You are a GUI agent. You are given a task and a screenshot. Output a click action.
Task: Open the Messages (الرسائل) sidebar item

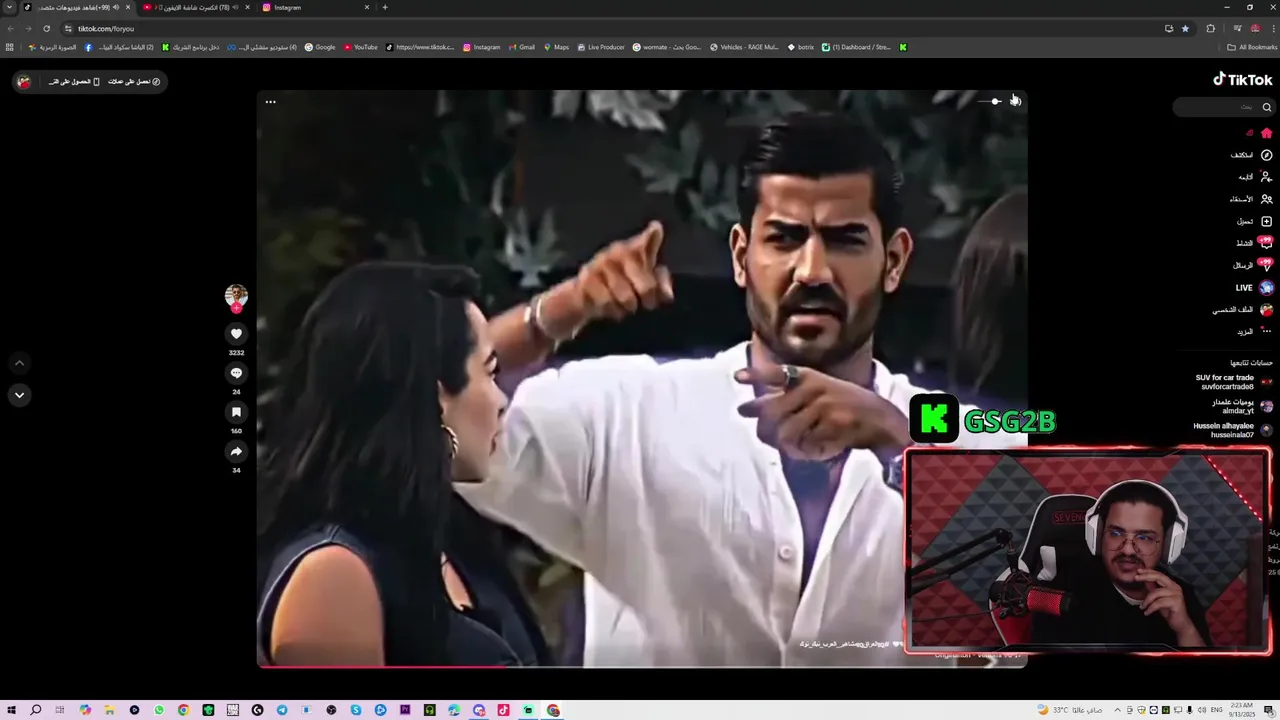click(x=1252, y=265)
